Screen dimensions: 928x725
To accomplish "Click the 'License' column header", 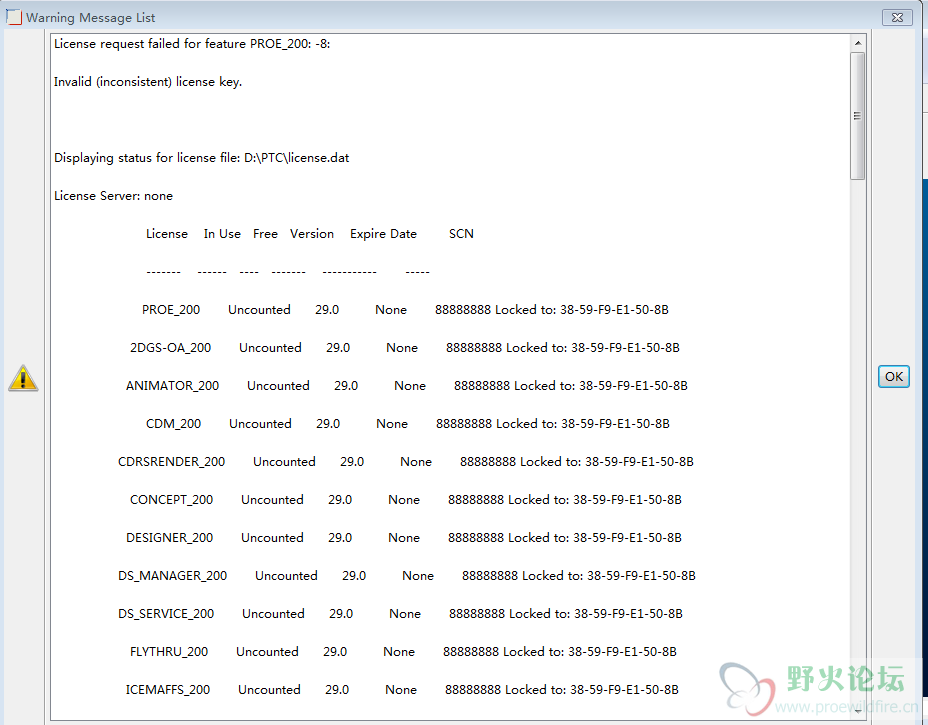I will (167, 234).
